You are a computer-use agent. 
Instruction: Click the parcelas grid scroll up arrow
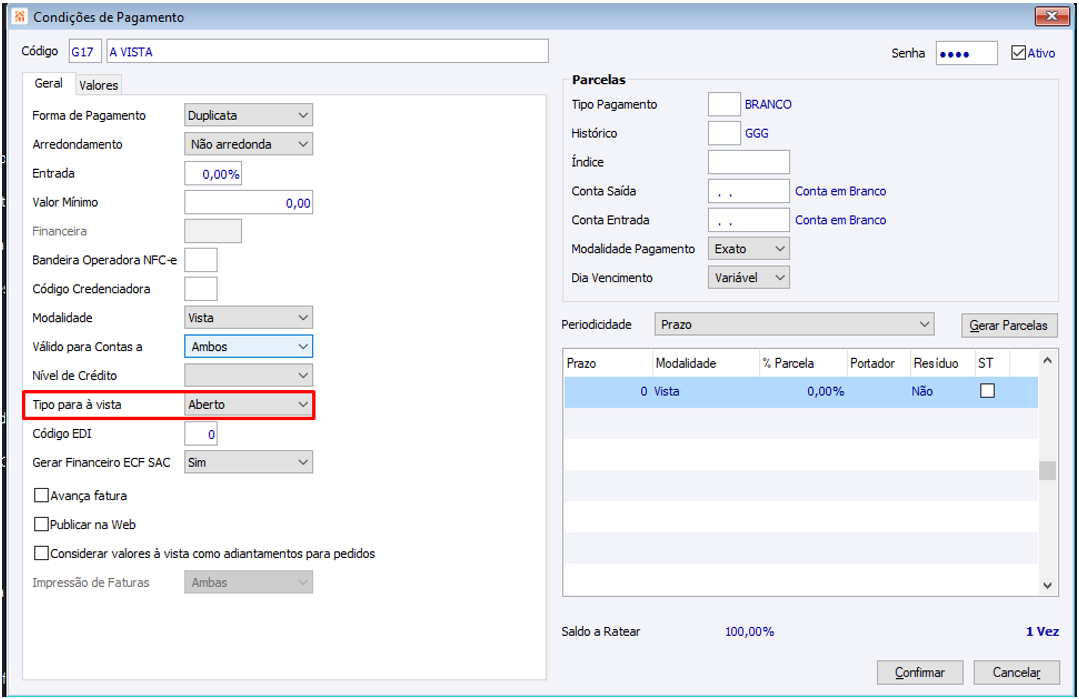[1047, 360]
